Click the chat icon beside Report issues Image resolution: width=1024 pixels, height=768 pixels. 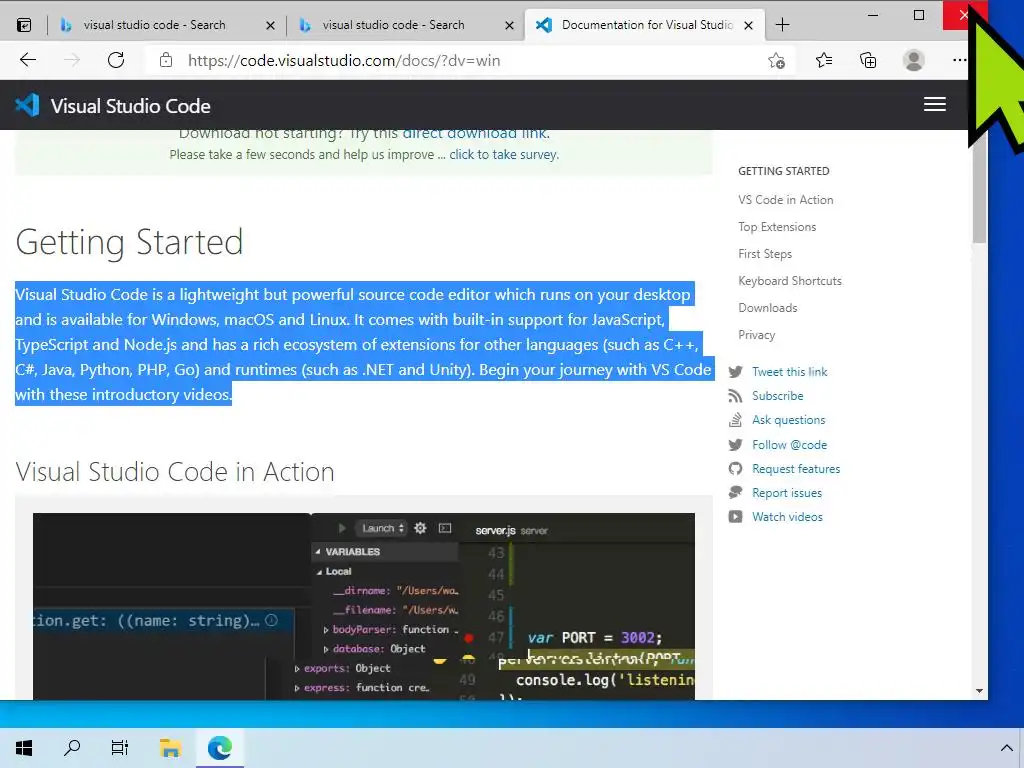735,492
